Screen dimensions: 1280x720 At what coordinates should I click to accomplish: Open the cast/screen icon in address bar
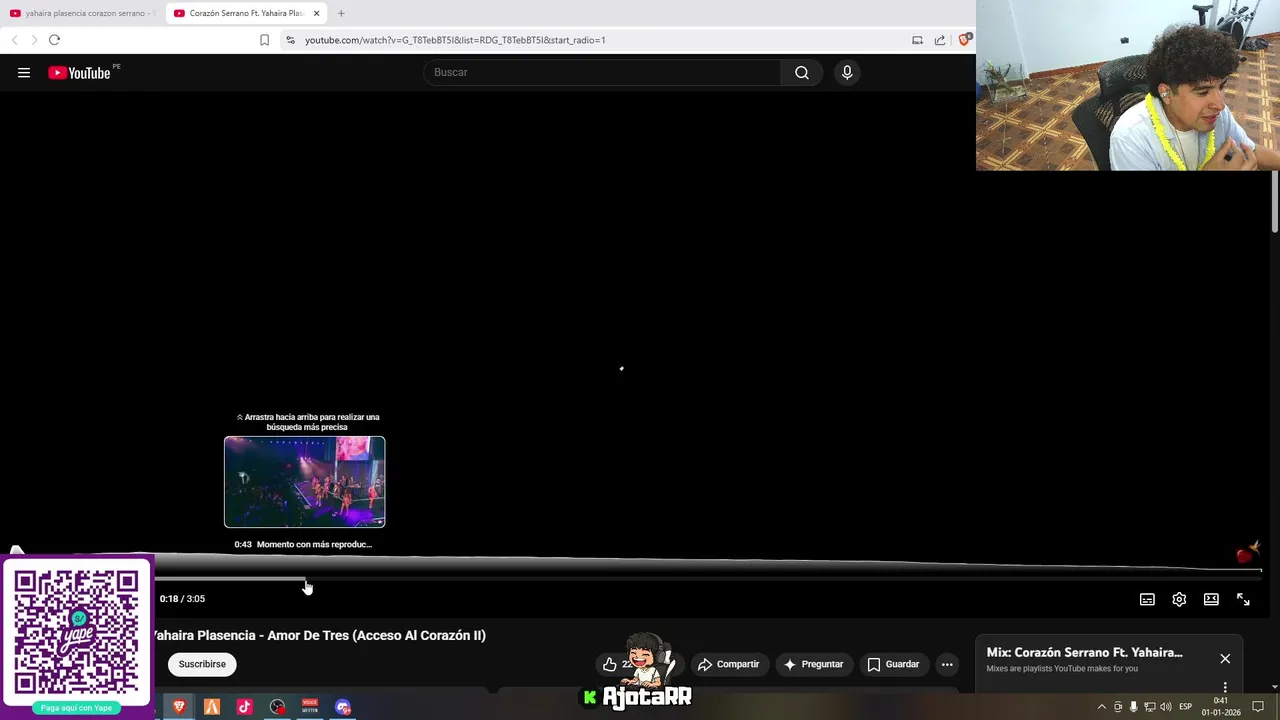917,40
